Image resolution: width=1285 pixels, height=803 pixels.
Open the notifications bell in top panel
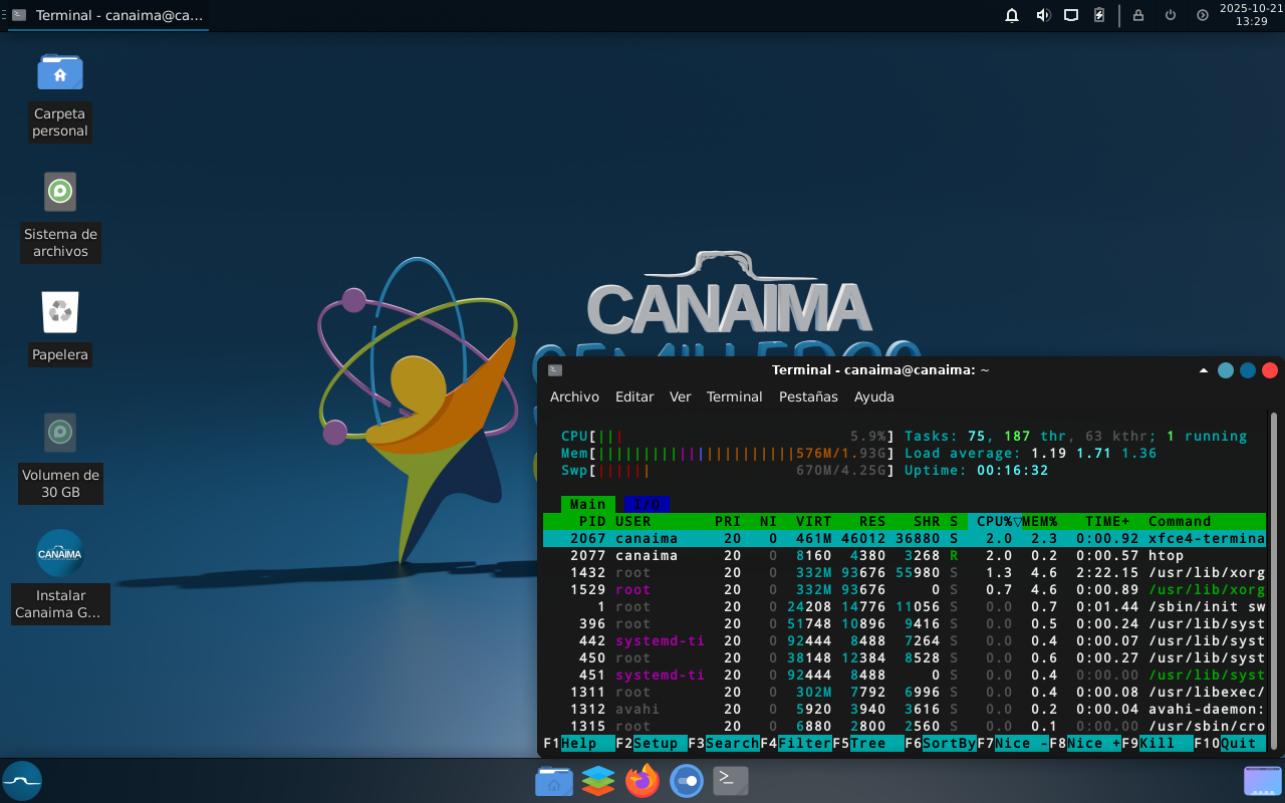(1012, 15)
